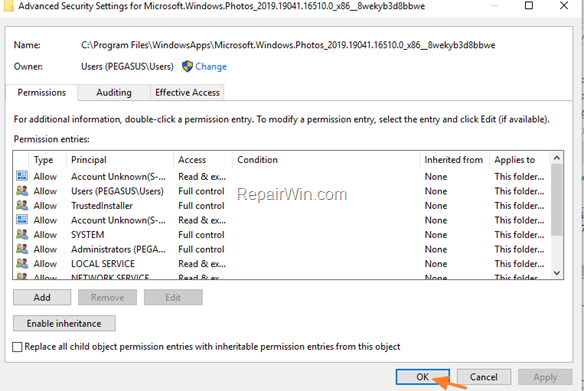This screenshot has height=391, width=584.
Task: Click the Change owner link
Action: pyautogui.click(x=211, y=67)
